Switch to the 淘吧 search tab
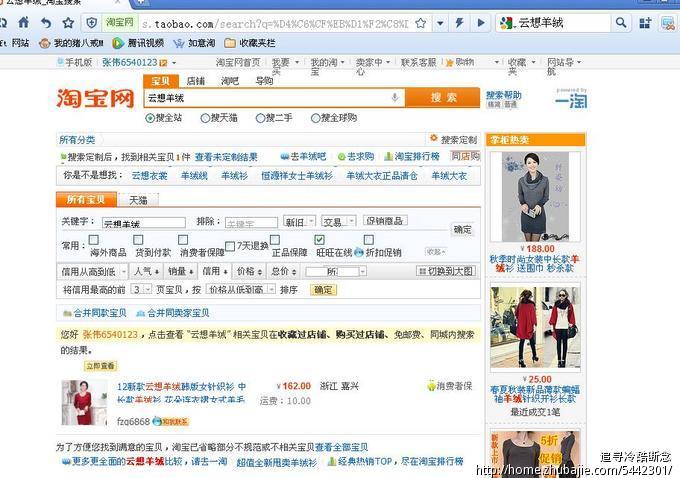This screenshot has height=478, width=680. pyautogui.click(x=230, y=81)
